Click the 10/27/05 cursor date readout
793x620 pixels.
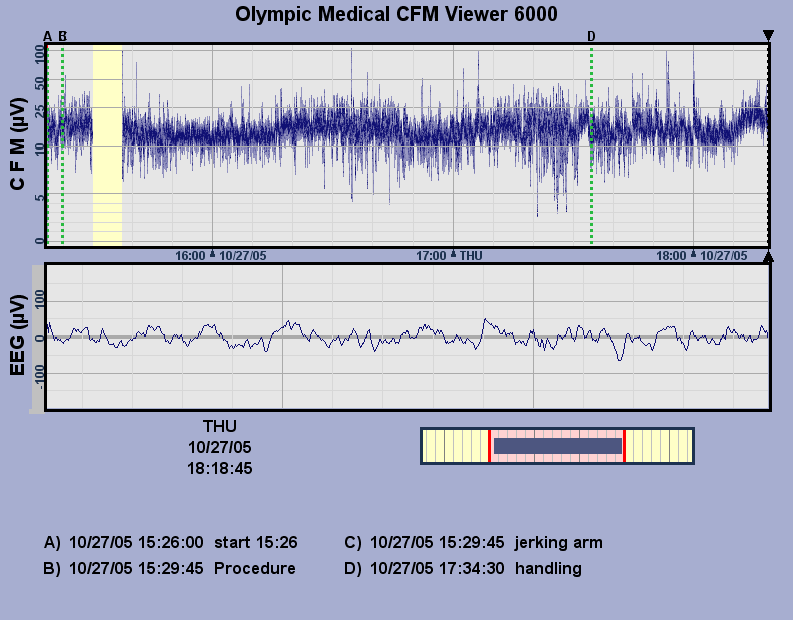[219, 448]
